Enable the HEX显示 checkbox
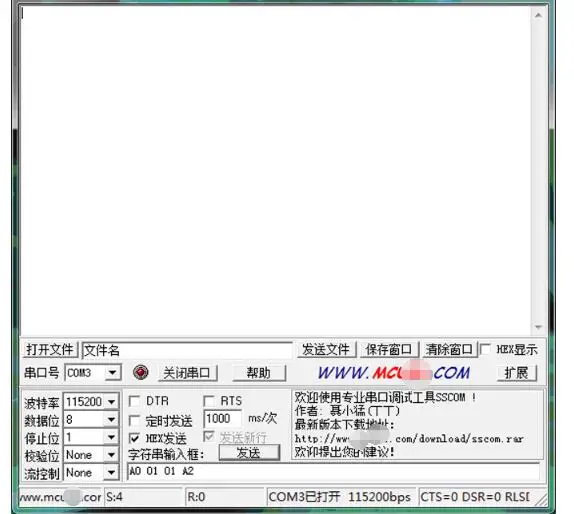Viewport: 574px width, 514px height. [x=485, y=349]
